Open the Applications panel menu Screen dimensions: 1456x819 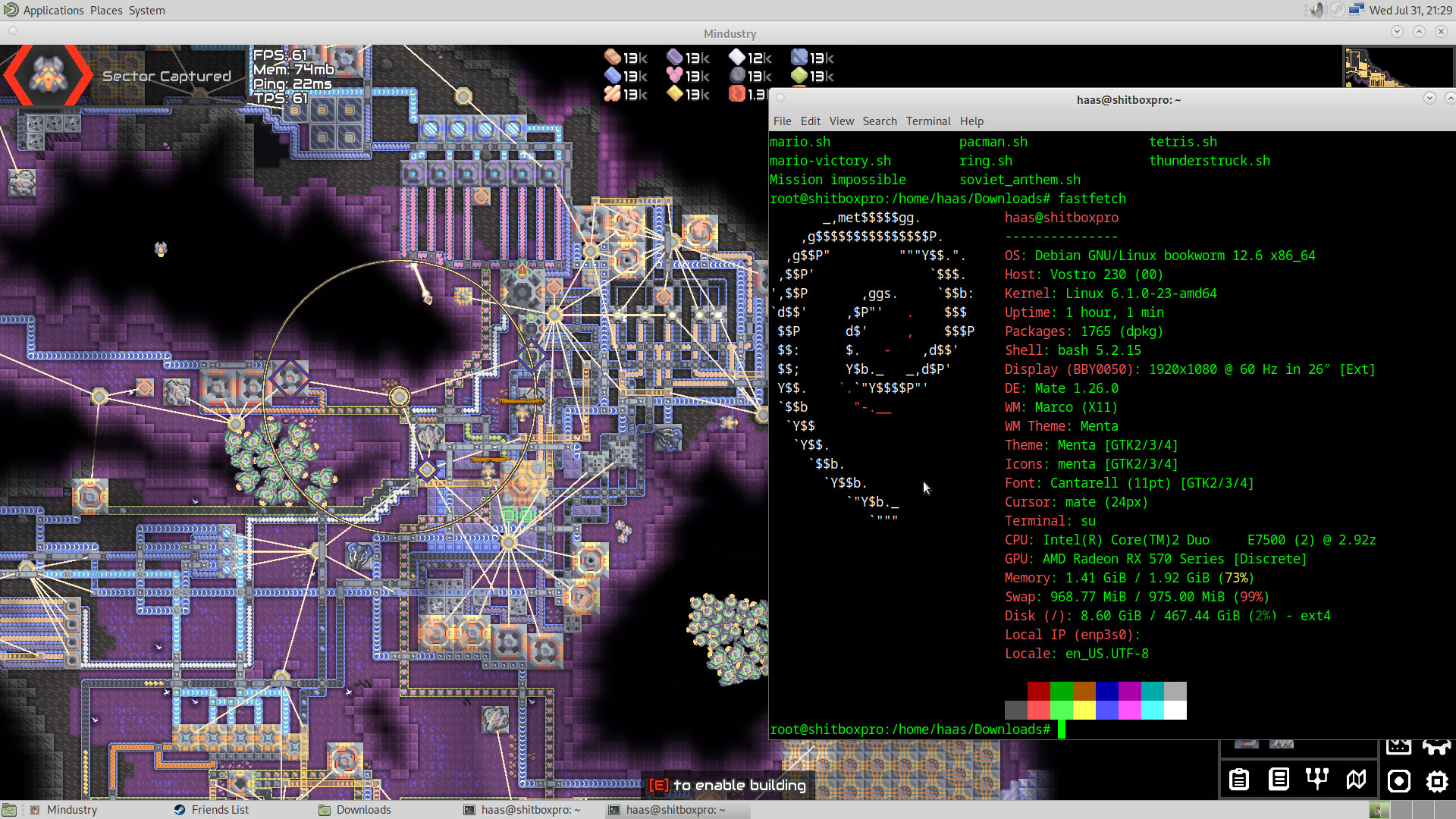tap(53, 11)
